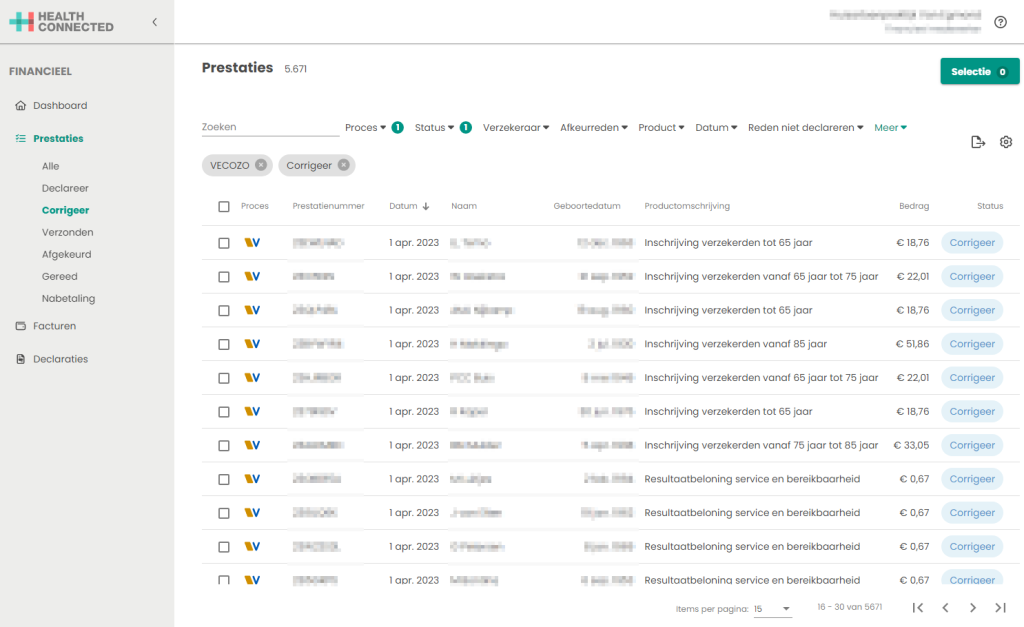Check the box for the €51,86 row
Image resolution: width=1024 pixels, height=627 pixels.
point(224,344)
